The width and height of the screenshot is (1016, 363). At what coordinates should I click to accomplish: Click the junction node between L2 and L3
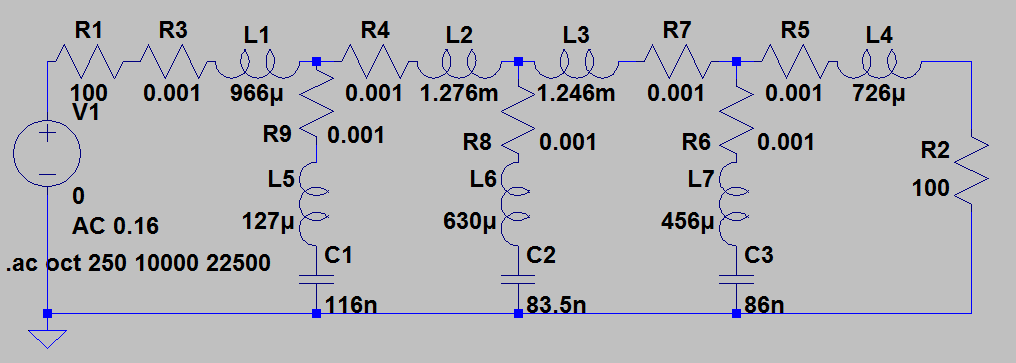pyautogui.click(x=518, y=62)
